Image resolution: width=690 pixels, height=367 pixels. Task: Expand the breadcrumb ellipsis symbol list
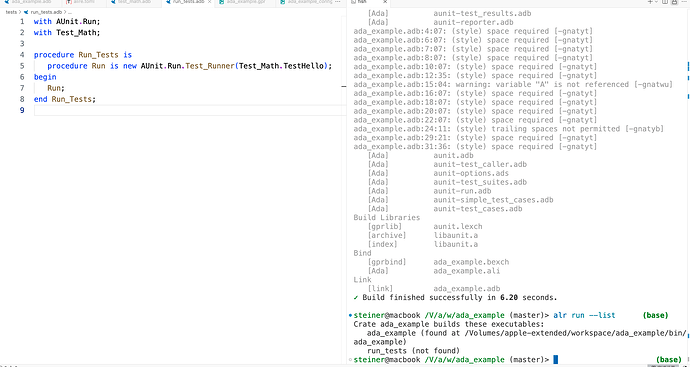[x=70, y=12]
